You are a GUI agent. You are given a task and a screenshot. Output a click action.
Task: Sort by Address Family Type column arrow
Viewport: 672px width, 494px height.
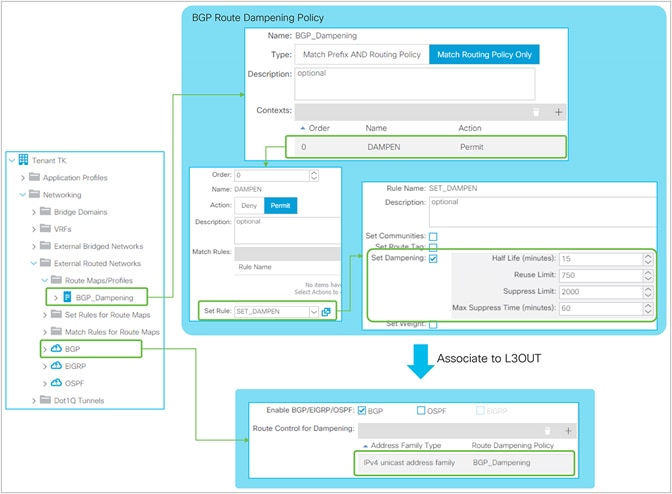pos(365,446)
